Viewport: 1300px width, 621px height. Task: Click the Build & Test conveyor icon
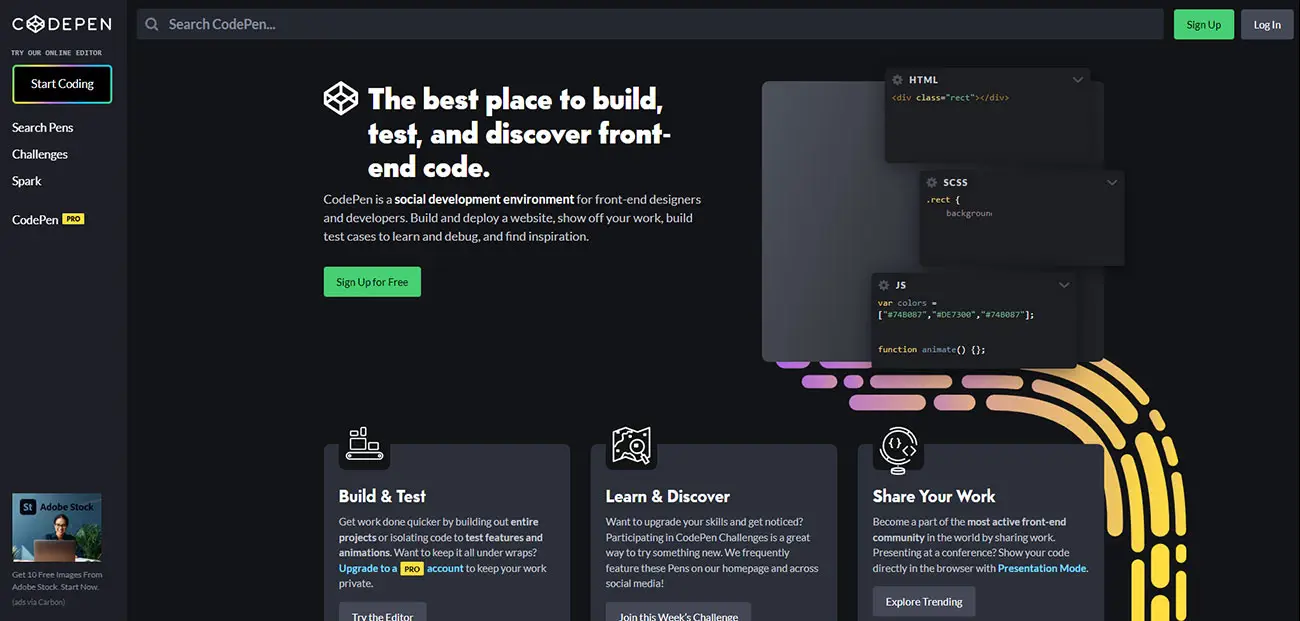(364, 444)
